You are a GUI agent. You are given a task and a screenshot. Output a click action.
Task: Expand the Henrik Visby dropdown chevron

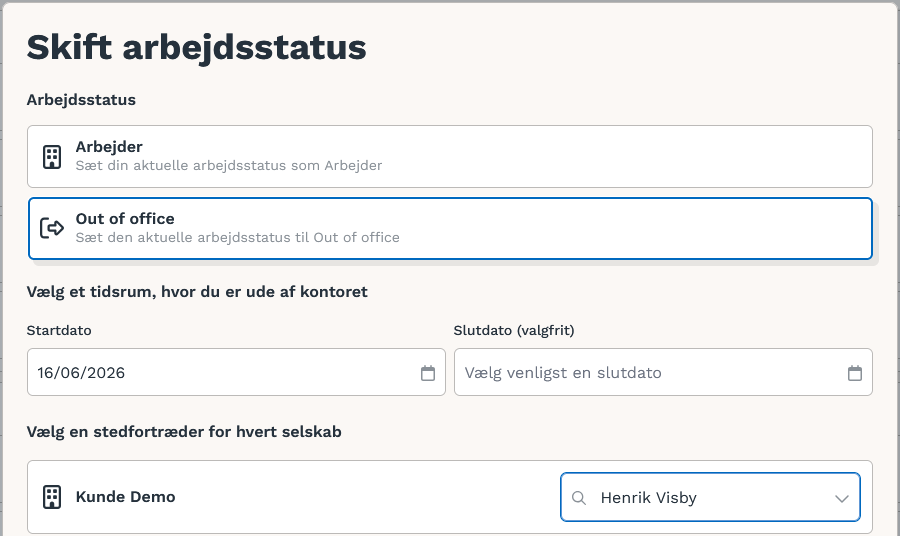841,498
